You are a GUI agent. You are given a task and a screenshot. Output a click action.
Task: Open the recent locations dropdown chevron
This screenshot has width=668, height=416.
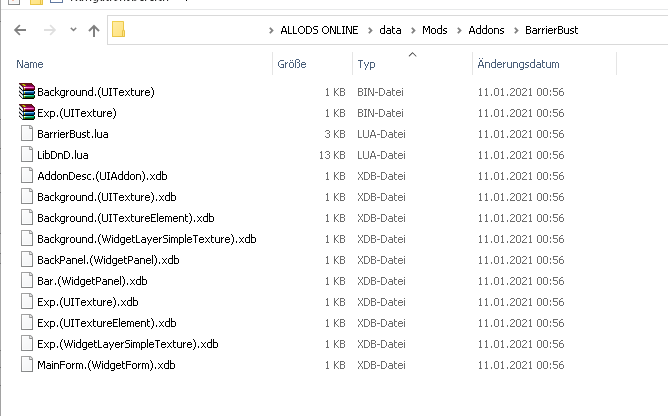71,31
